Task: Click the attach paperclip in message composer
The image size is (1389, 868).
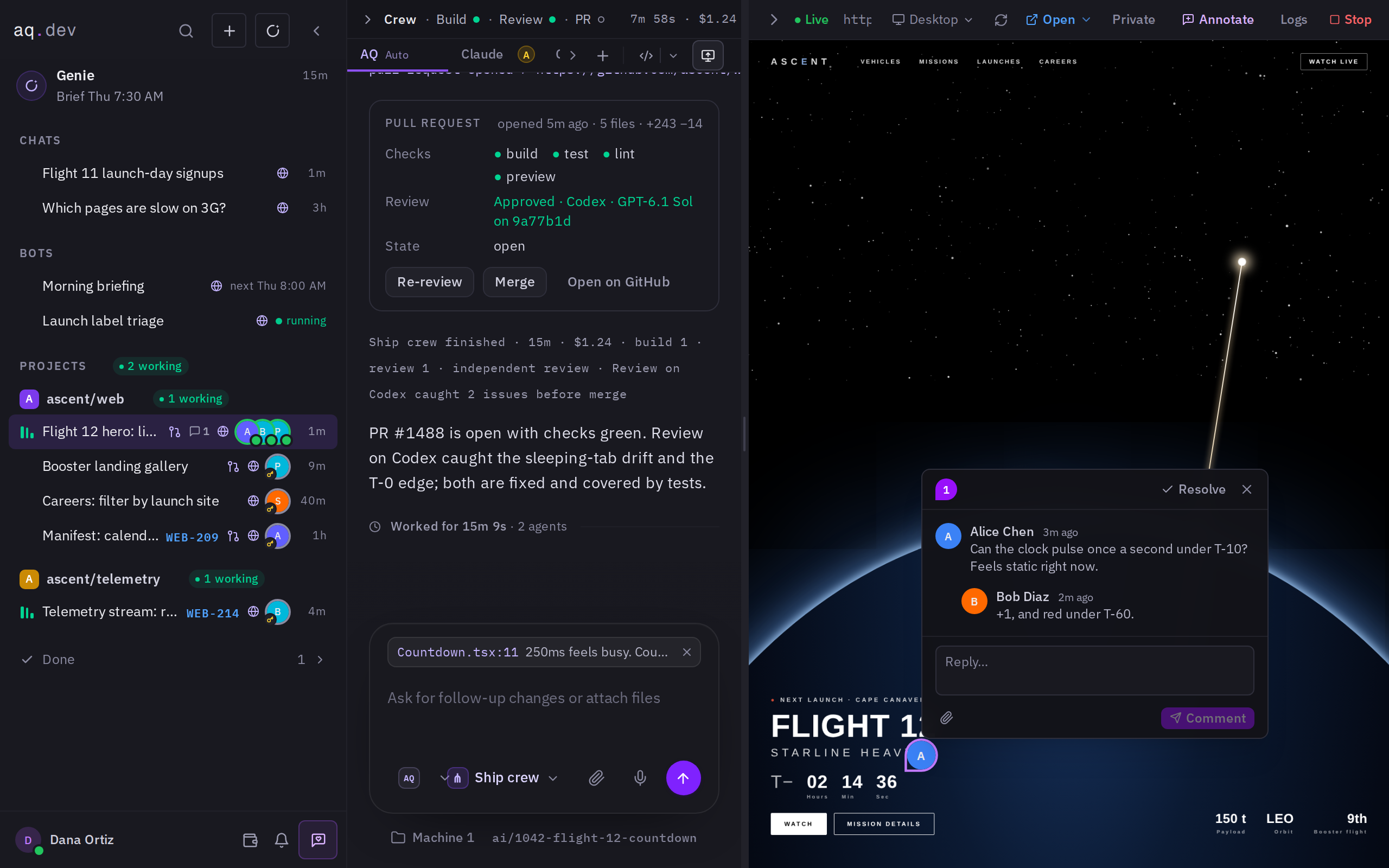Action: pos(596,778)
